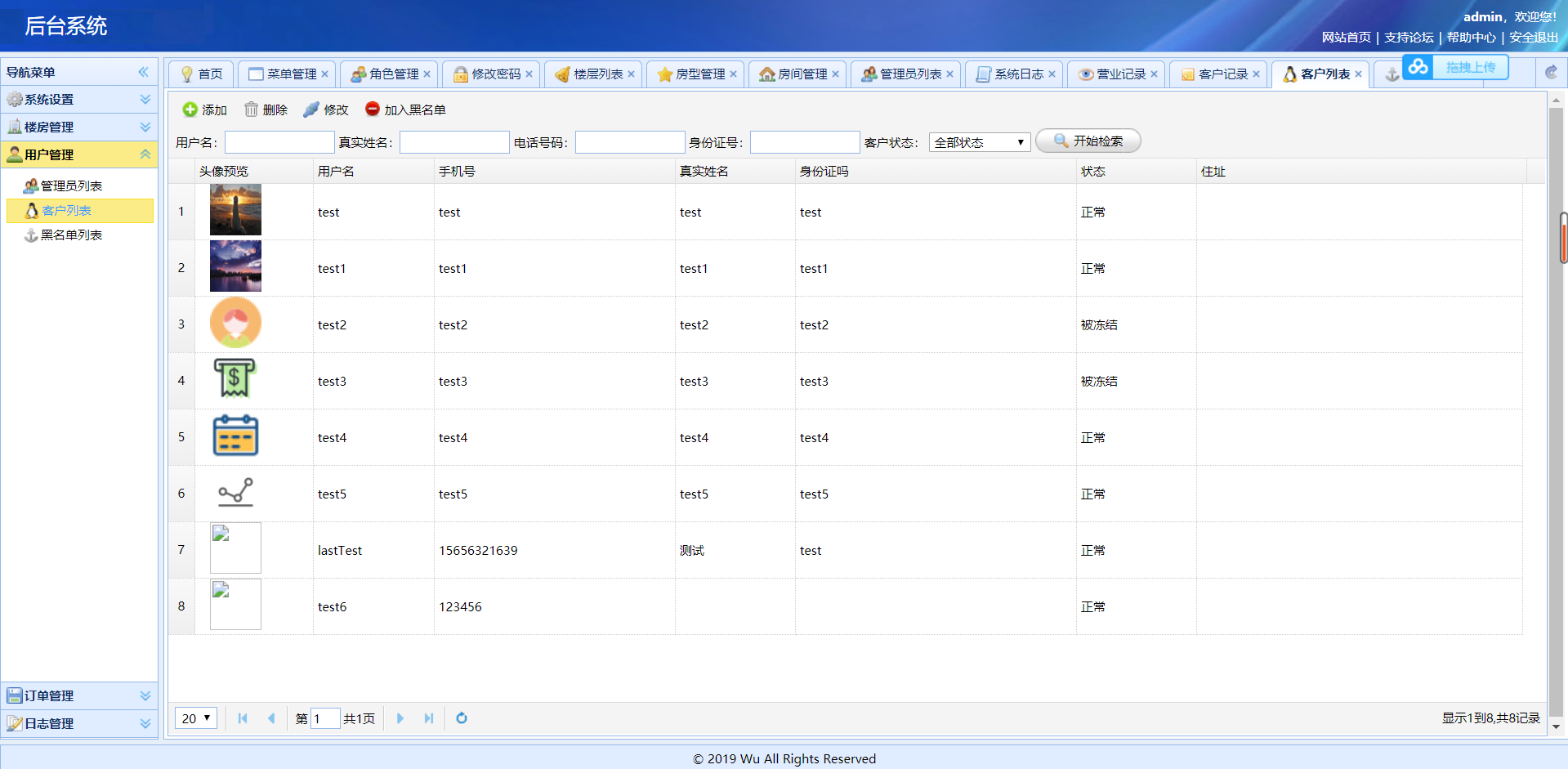Click the 安全退出 logout link

click(x=1534, y=38)
